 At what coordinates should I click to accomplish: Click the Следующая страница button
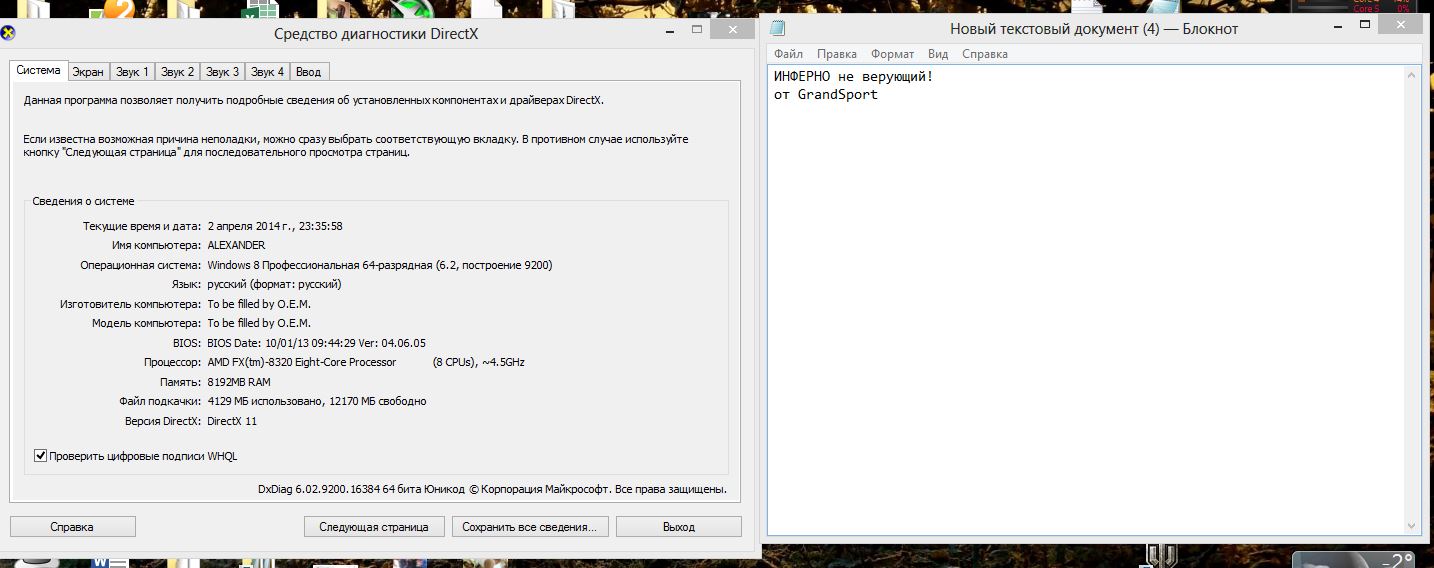pos(374,527)
